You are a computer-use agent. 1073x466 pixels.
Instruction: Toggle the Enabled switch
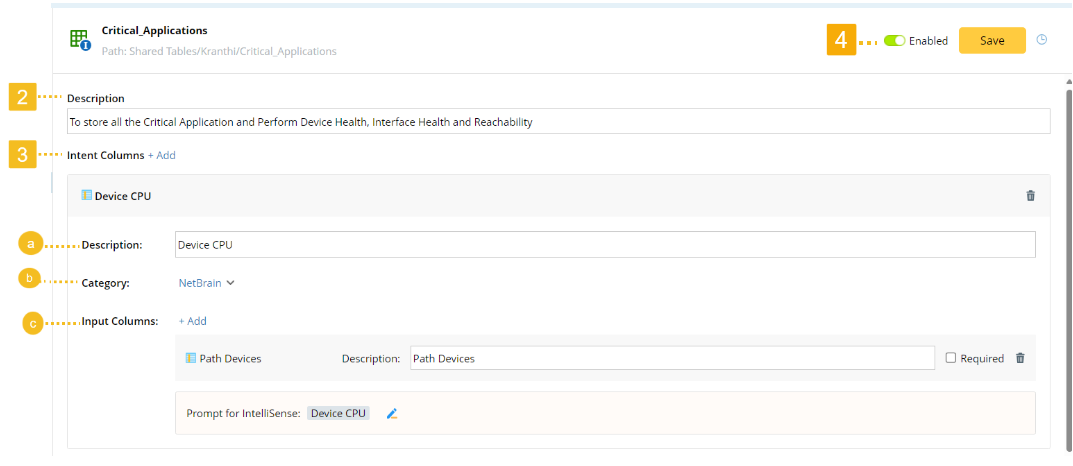coord(894,41)
